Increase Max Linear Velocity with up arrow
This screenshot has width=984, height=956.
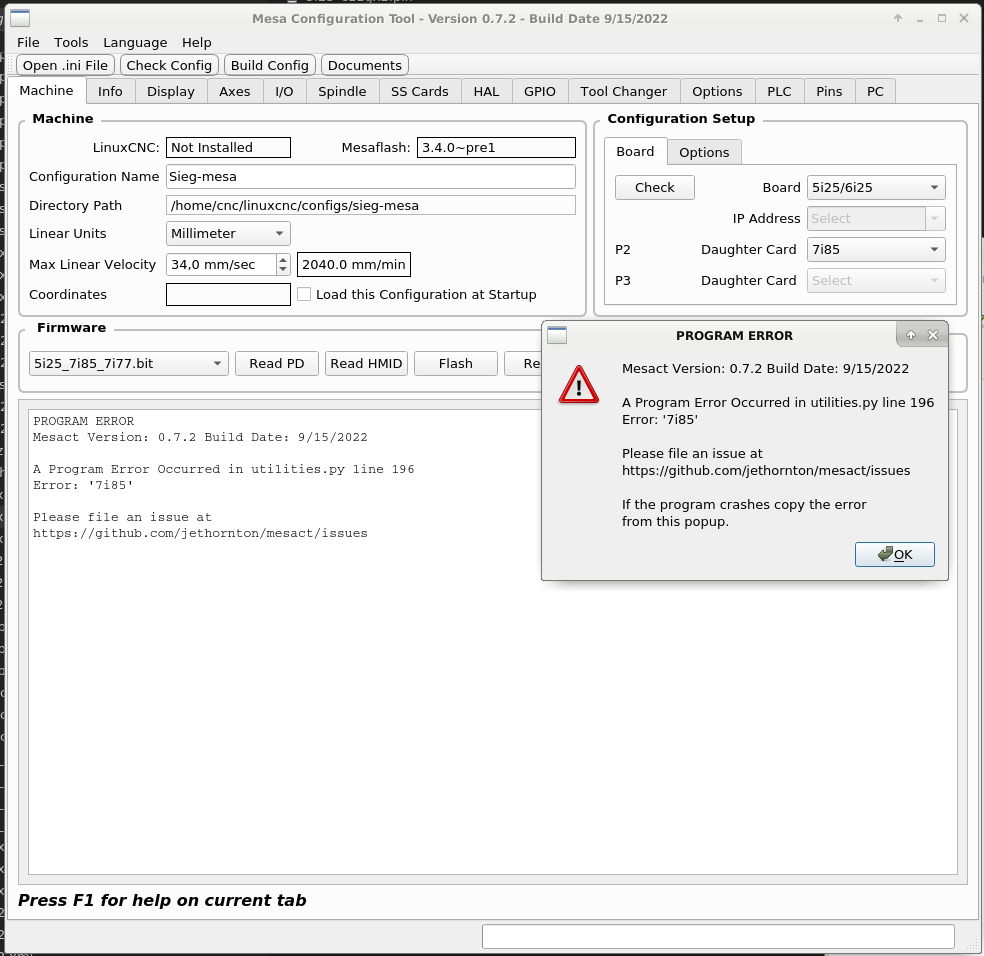[x=283, y=259]
